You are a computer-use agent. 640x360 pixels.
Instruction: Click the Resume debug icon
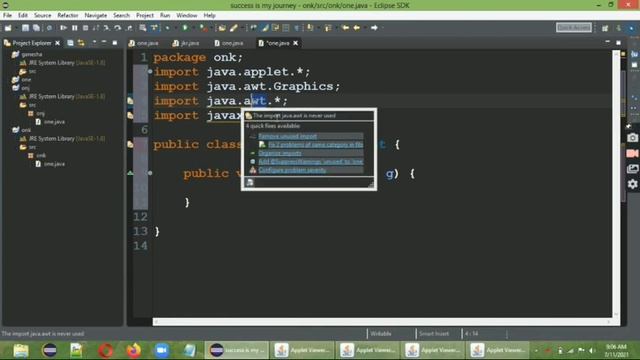click(63, 28)
